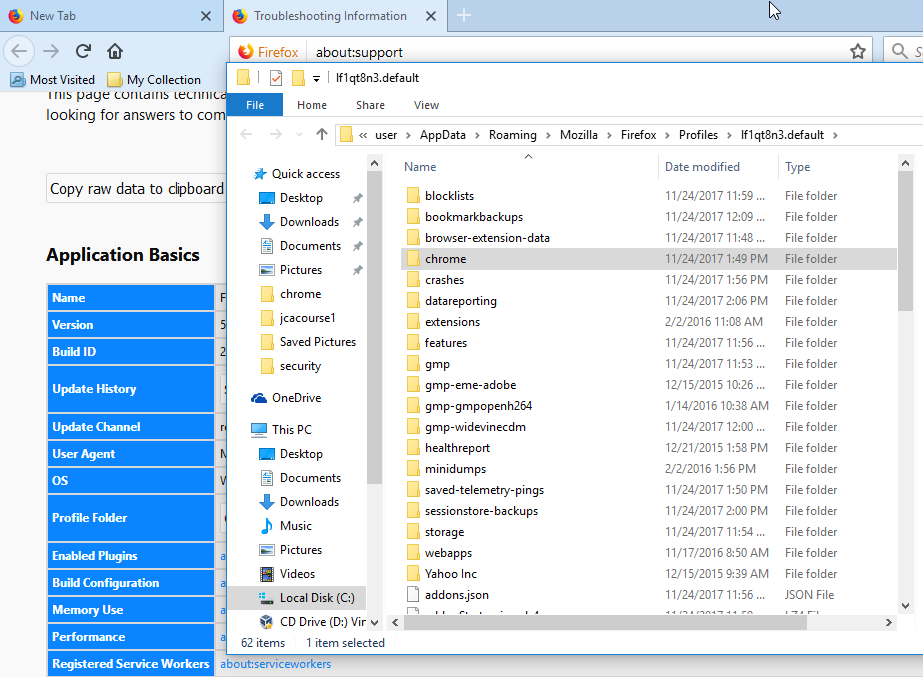Show hidden breadcrumb path with double chevron

pos(363,135)
